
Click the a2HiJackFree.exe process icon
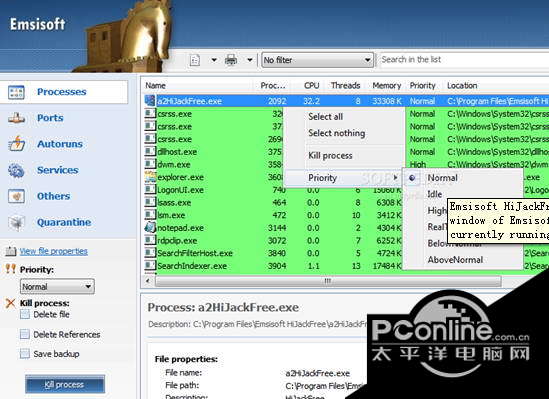click(x=150, y=101)
